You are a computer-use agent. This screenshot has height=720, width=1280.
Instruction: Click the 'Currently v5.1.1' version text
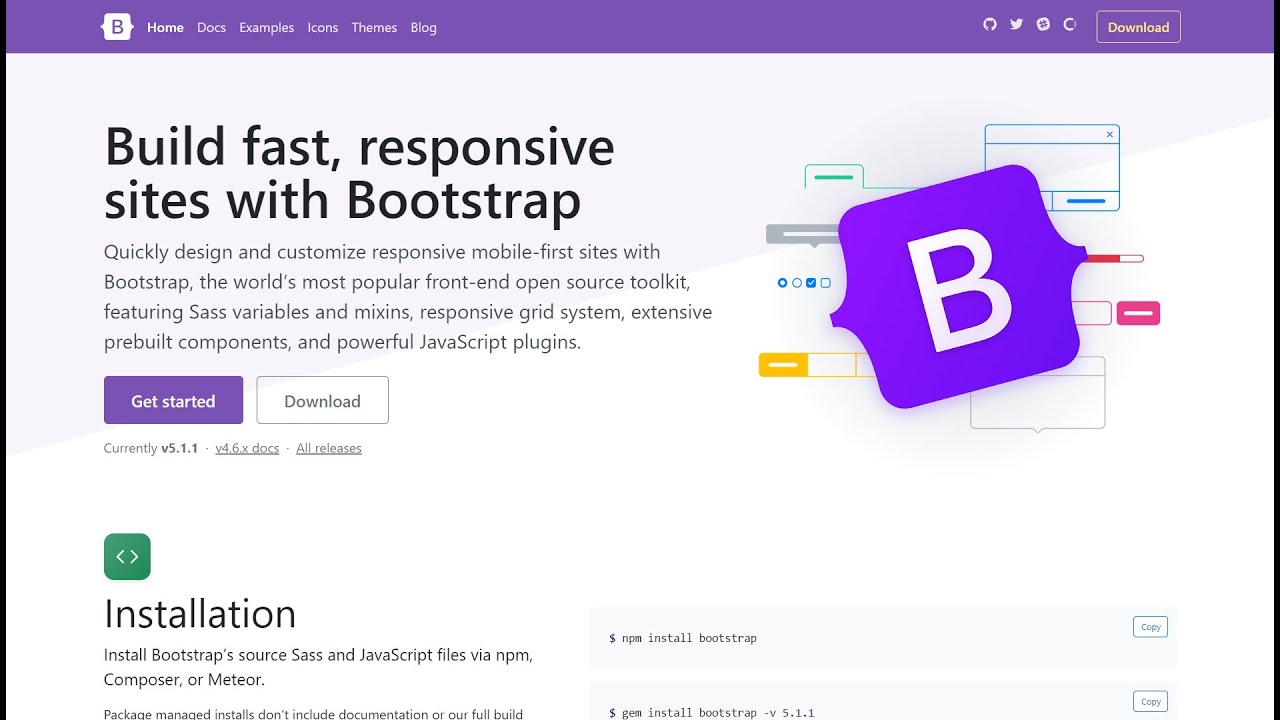[151, 448]
